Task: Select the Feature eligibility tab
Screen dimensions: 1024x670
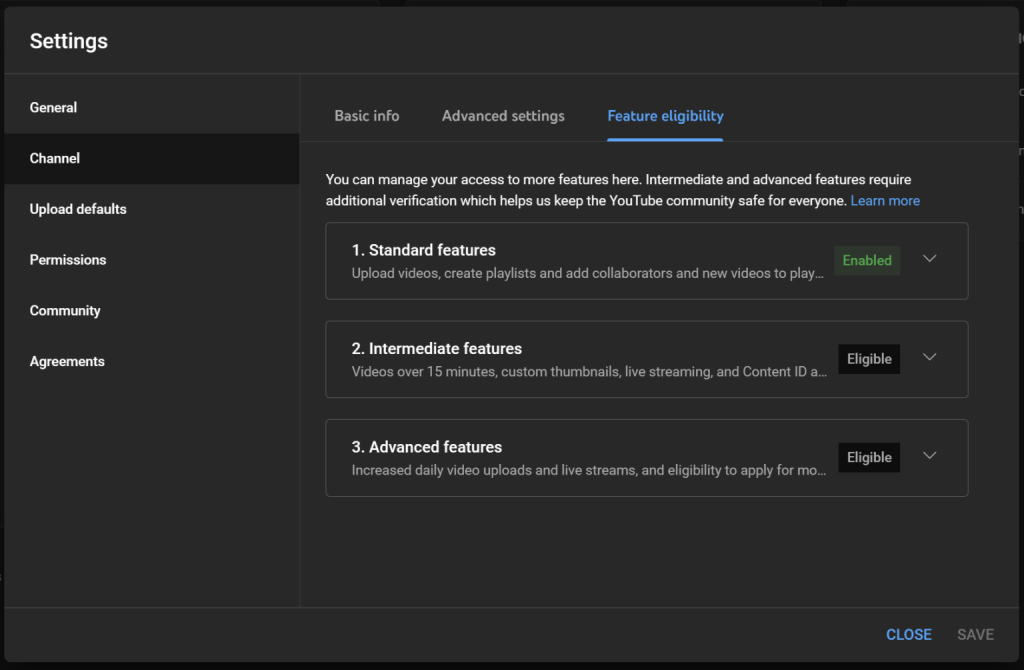Action: click(665, 116)
